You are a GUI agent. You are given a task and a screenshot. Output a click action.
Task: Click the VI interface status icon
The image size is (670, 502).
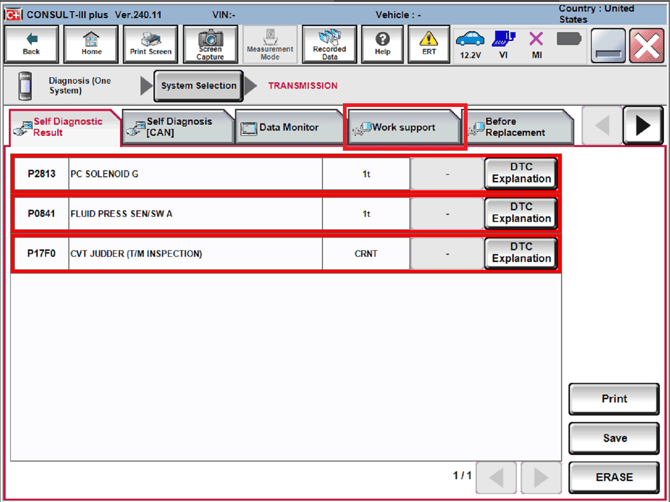[503, 44]
